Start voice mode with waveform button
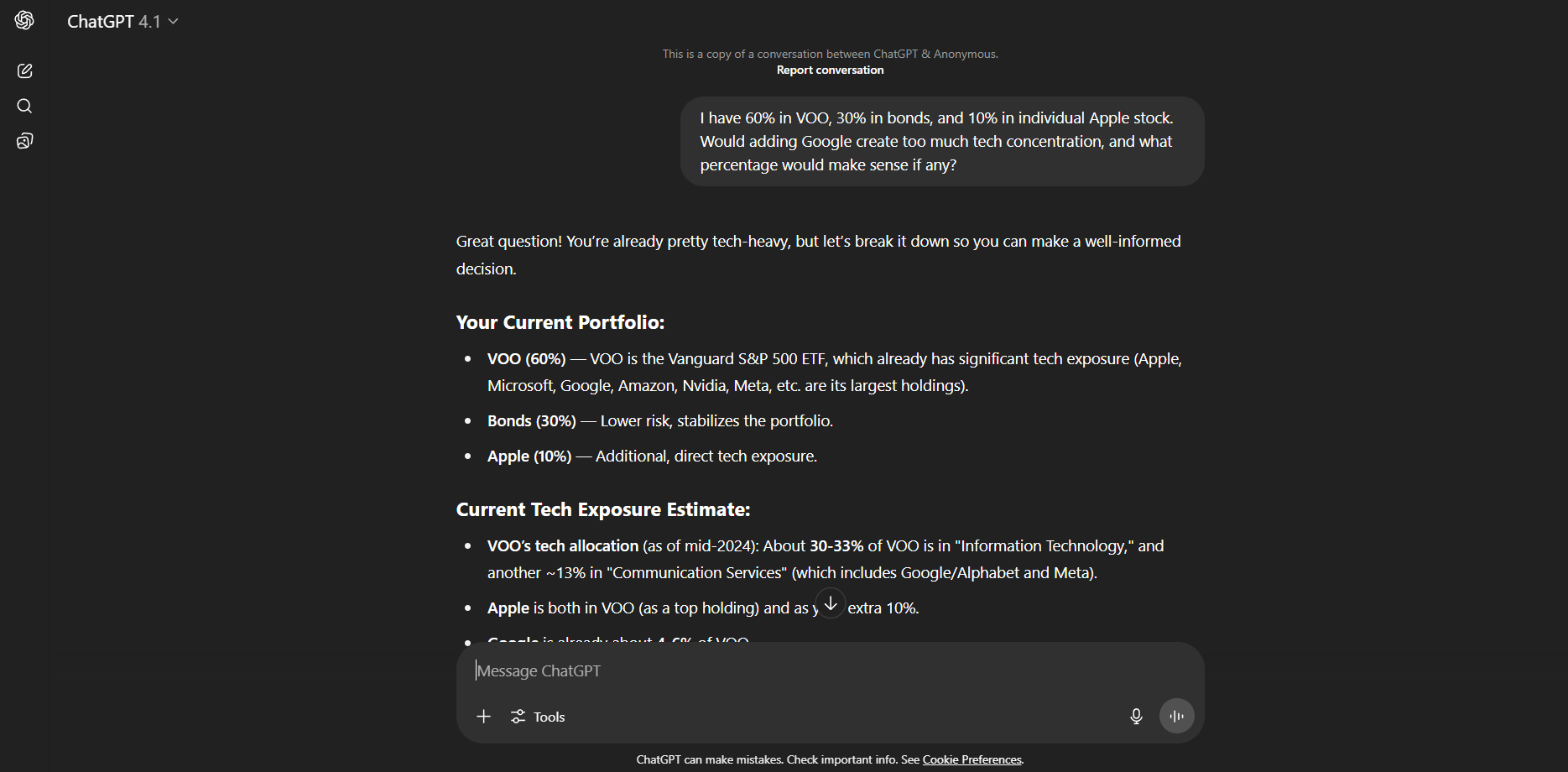The height and width of the screenshot is (772, 1568). [1177, 717]
